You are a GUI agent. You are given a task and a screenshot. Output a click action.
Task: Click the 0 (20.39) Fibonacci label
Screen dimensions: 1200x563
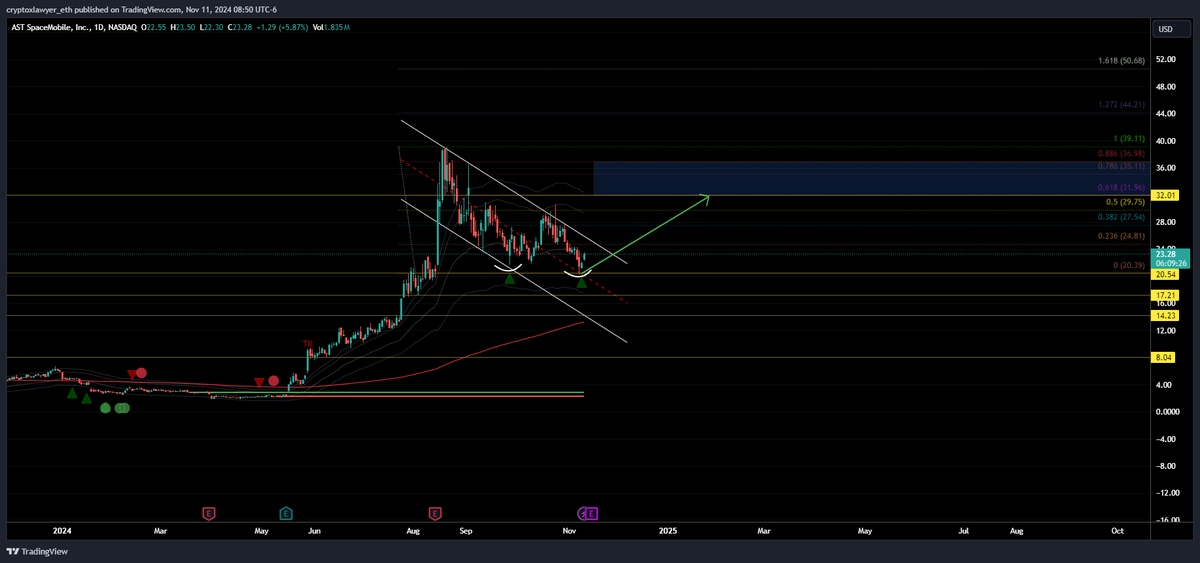point(1129,266)
